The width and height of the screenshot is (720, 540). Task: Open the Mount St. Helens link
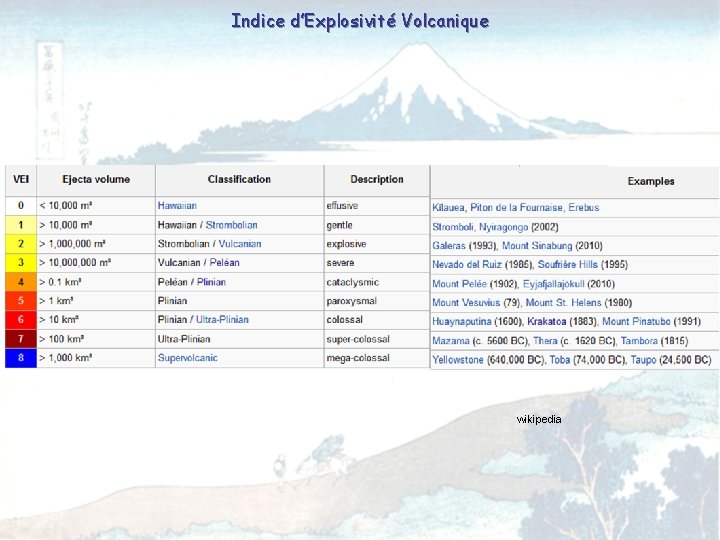pos(563,303)
